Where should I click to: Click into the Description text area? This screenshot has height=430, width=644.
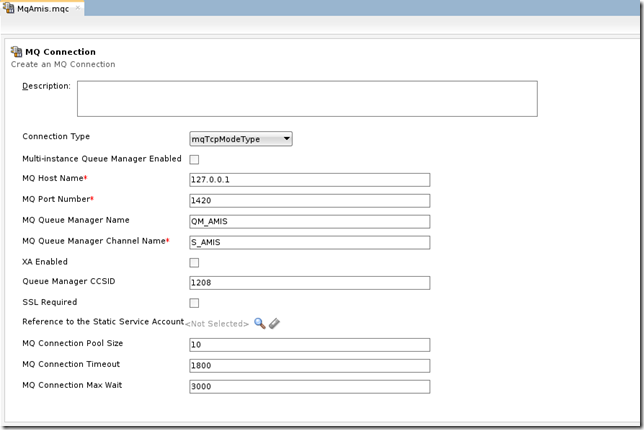[307, 99]
